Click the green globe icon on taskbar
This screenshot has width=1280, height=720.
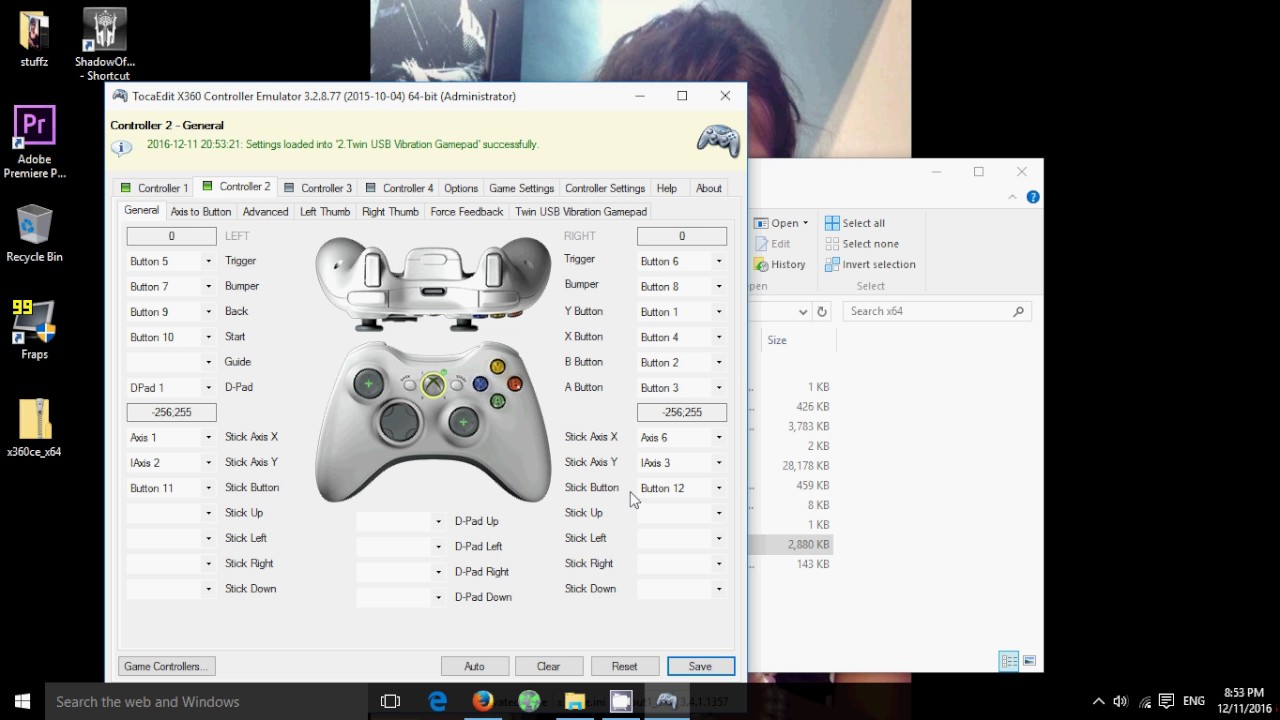click(x=529, y=701)
